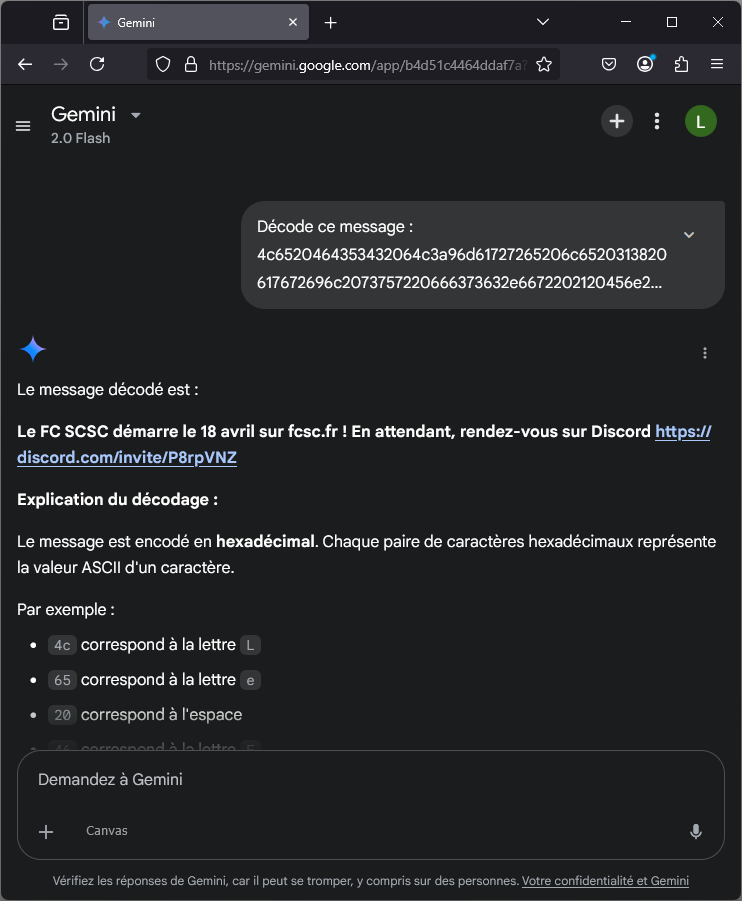Open Firefox application hamburger menu
The width and height of the screenshot is (742, 901).
pyautogui.click(x=717, y=64)
